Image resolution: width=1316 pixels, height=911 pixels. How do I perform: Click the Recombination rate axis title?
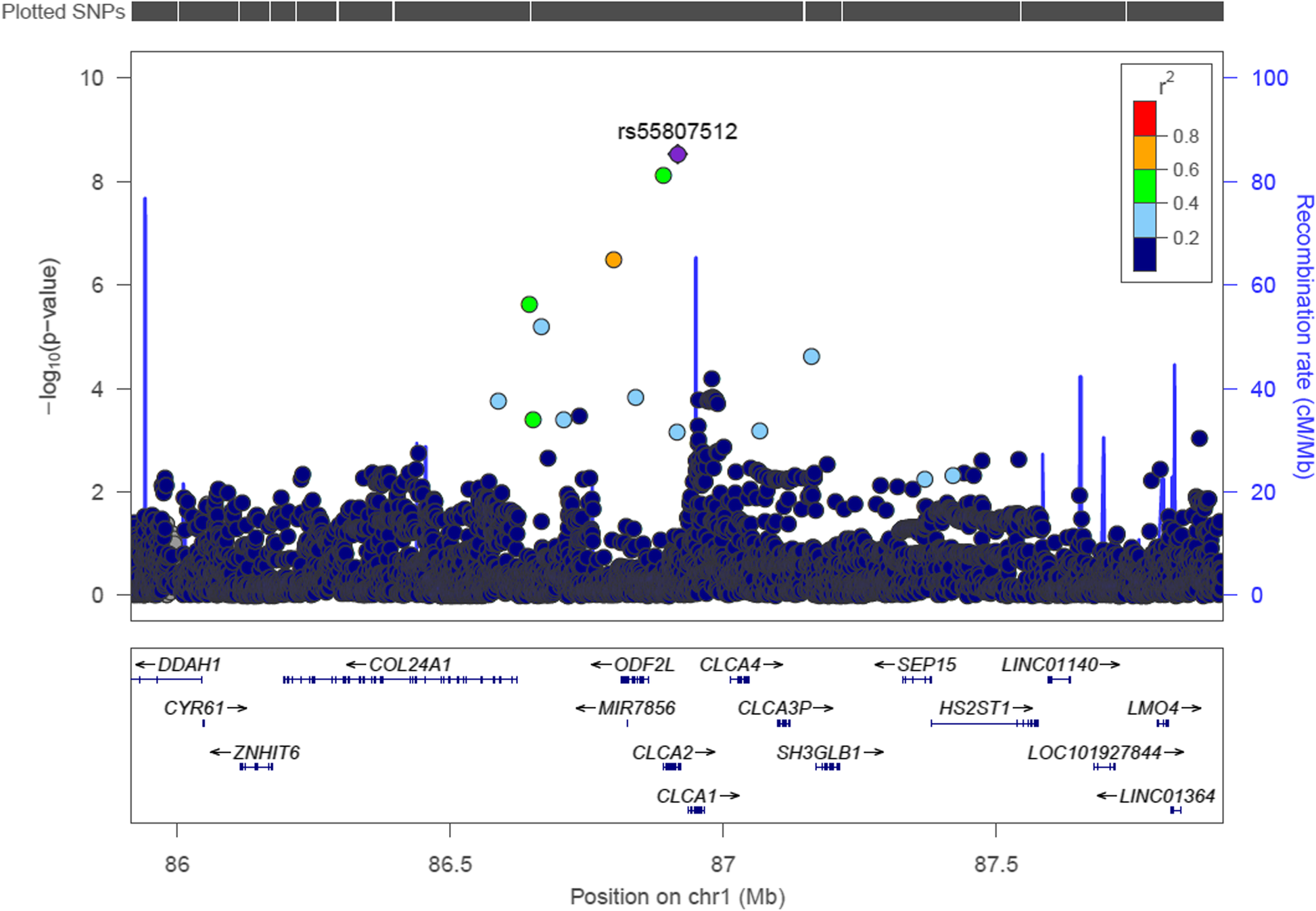point(1304,336)
